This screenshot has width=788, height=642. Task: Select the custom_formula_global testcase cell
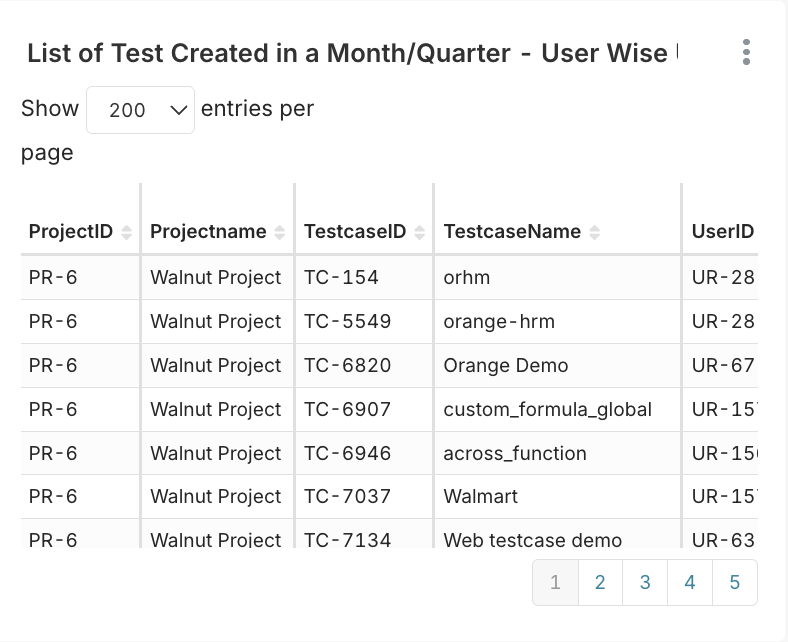pyautogui.click(x=548, y=409)
